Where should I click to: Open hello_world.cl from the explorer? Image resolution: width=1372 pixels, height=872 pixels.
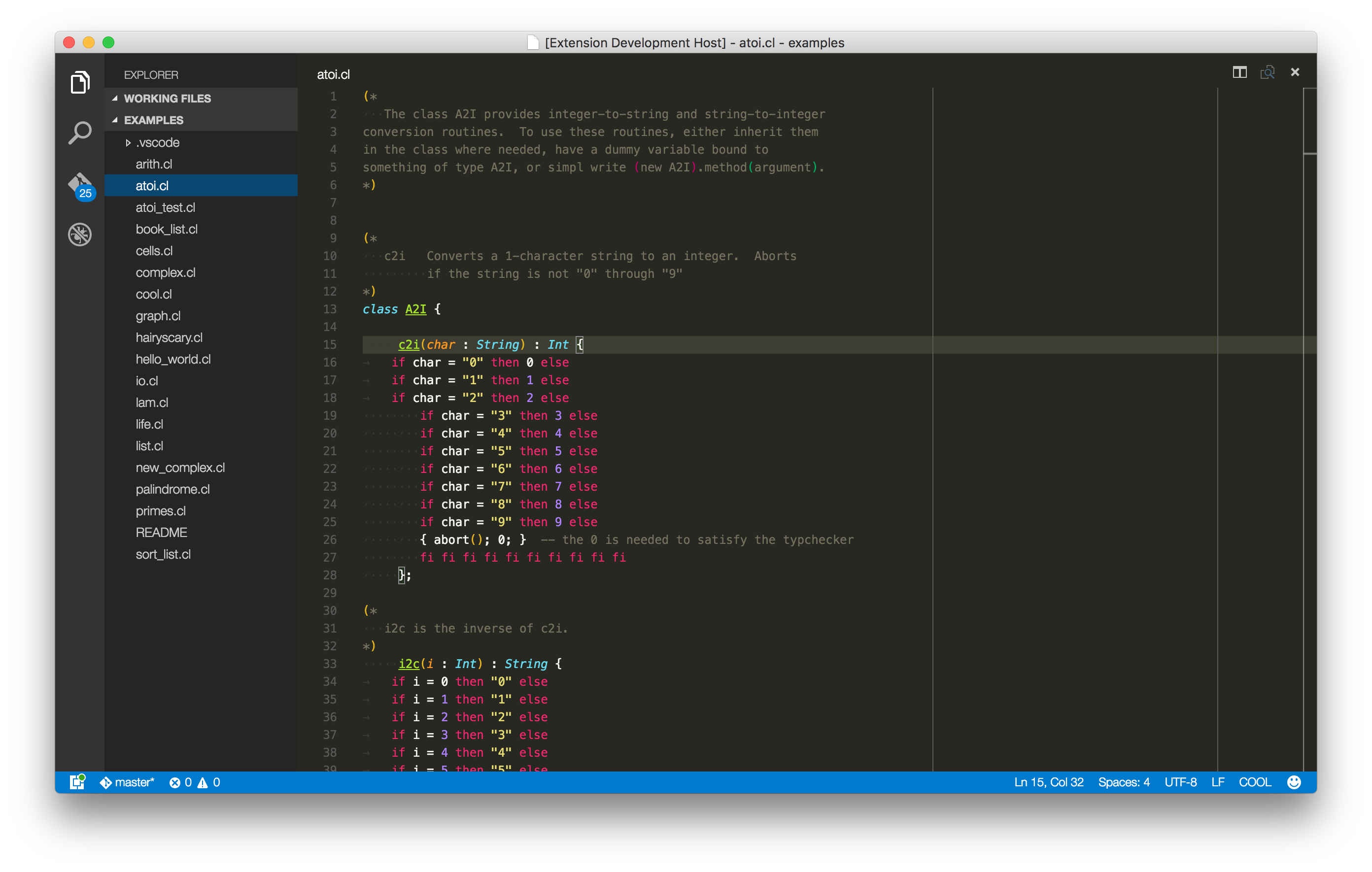(172, 360)
